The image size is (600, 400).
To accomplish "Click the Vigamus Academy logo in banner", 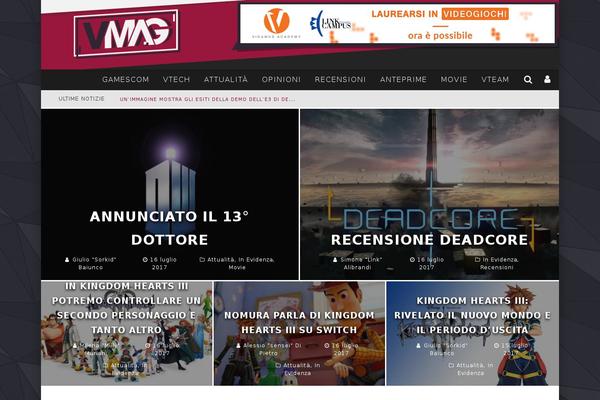I will [x=276, y=23].
